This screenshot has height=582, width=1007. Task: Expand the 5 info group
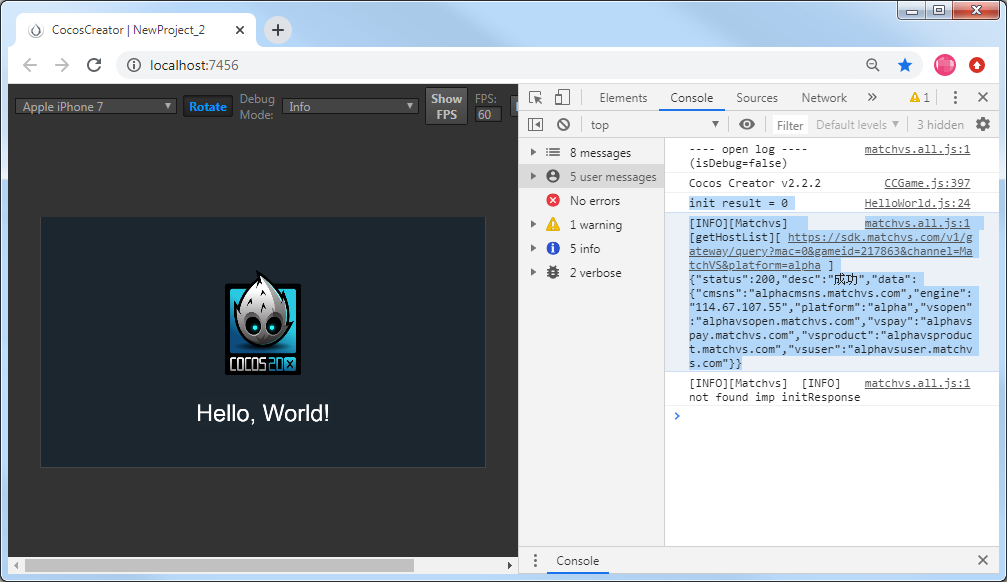533,248
